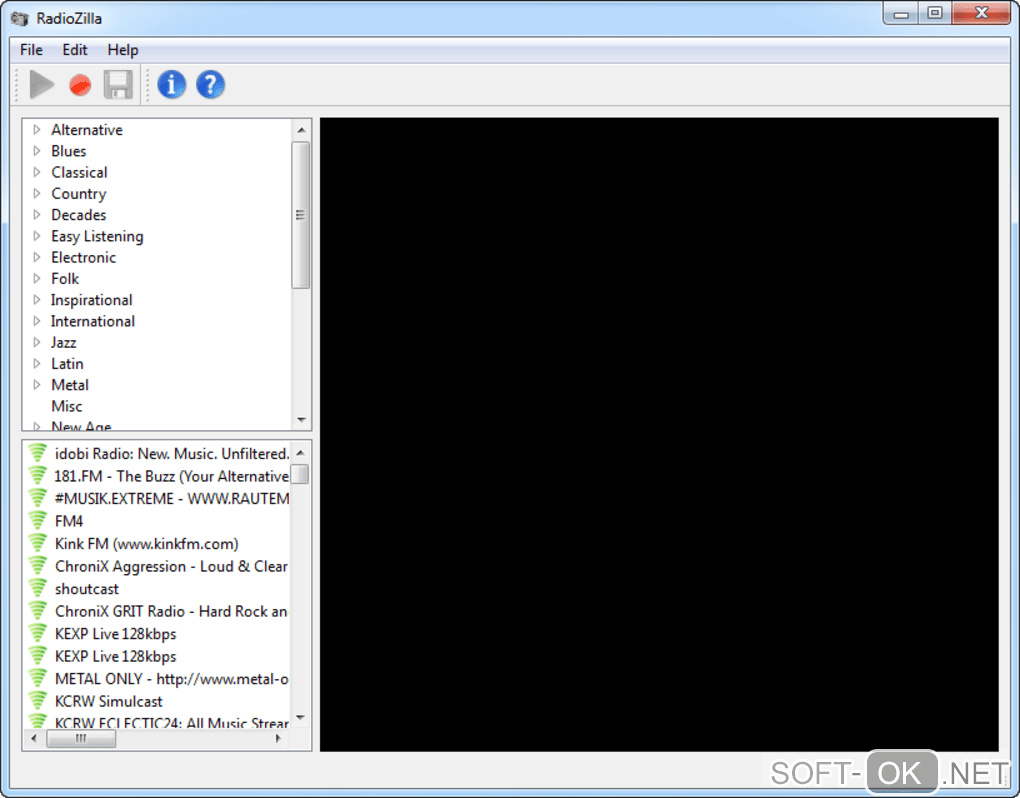
Task: Click station list scroll left arrow
Action: (x=34, y=738)
